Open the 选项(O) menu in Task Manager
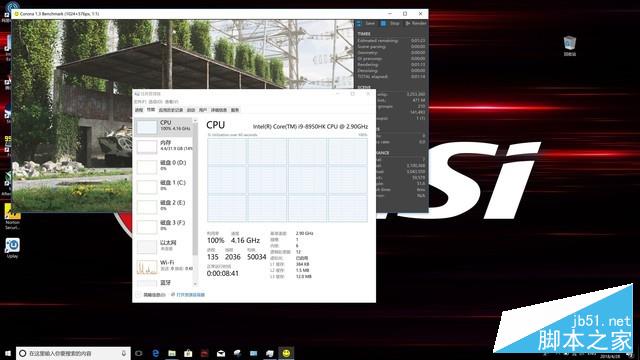The height and width of the screenshot is (360, 640). coord(156,102)
